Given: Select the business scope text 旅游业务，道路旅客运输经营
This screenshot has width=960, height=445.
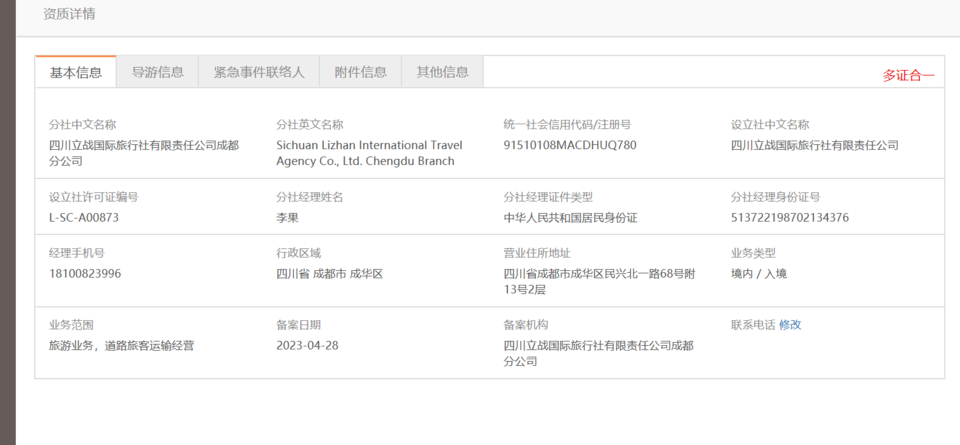Looking at the screenshot, I should pos(122,345).
